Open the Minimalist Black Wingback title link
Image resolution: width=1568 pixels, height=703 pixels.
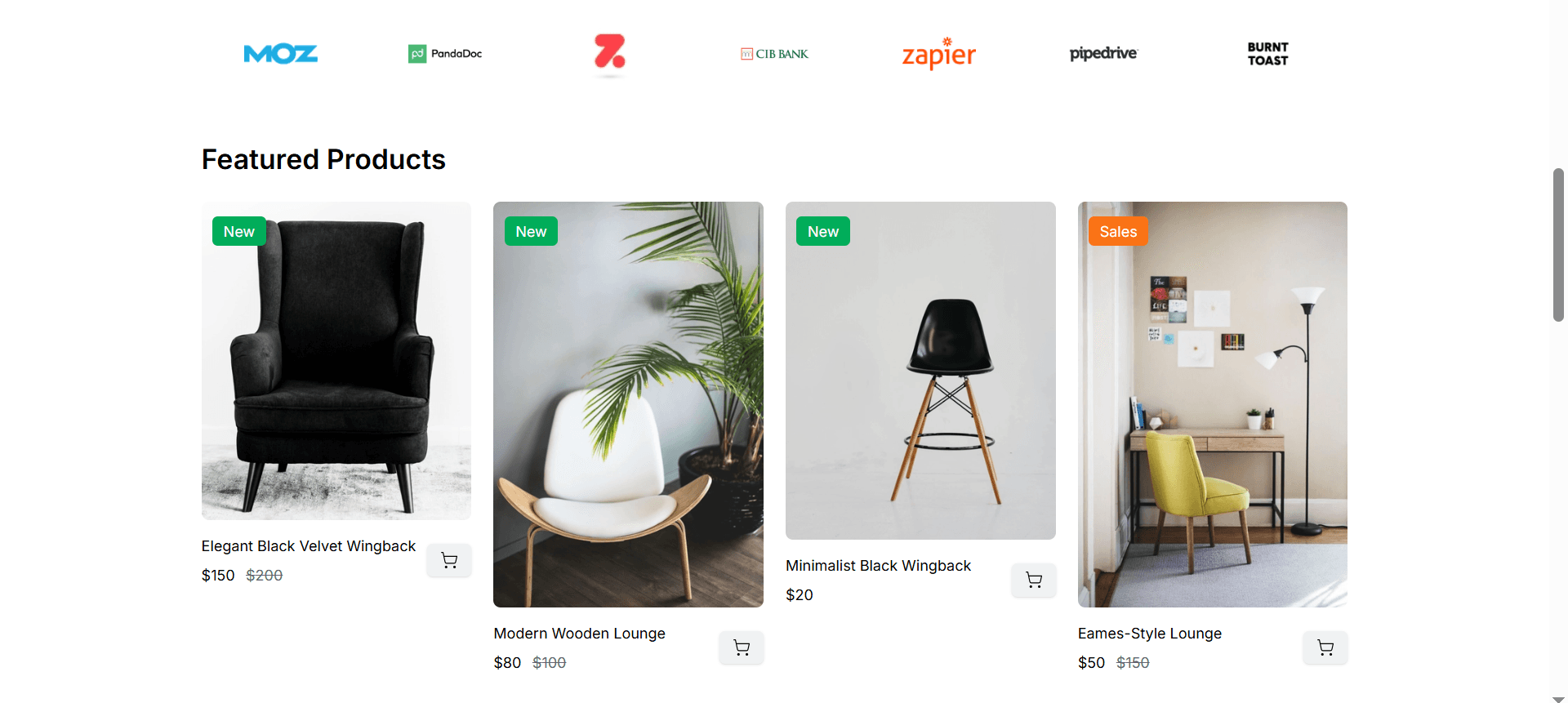point(878,566)
